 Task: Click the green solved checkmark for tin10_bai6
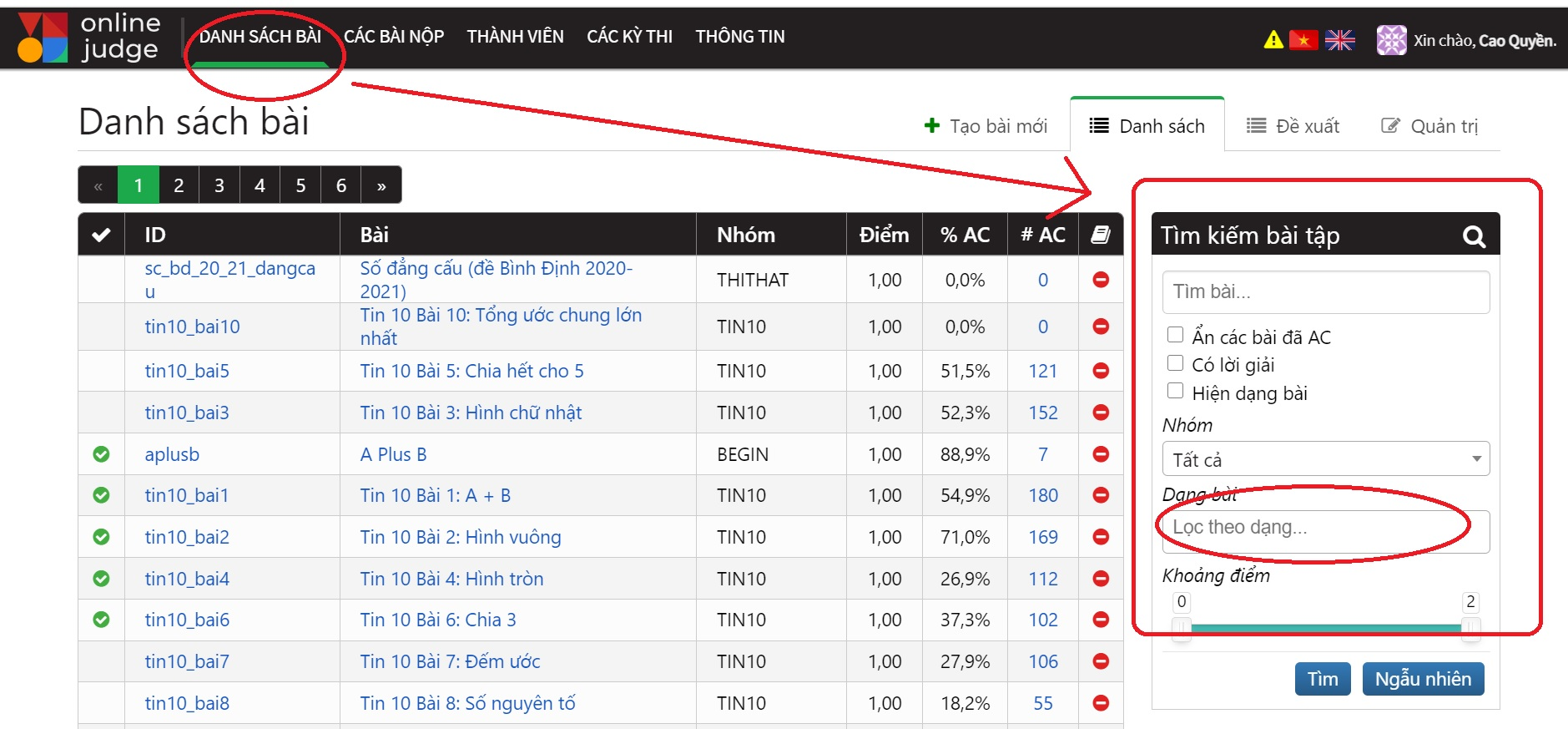pos(101,620)
